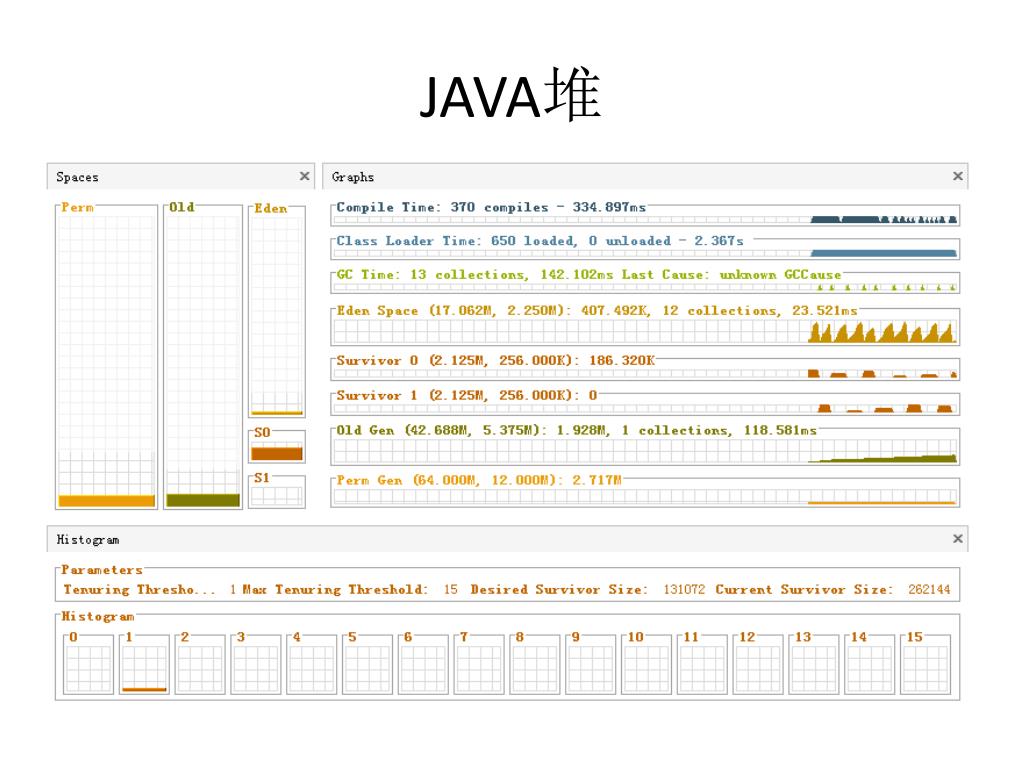Click histogram age bucket 6

(423, 665)
